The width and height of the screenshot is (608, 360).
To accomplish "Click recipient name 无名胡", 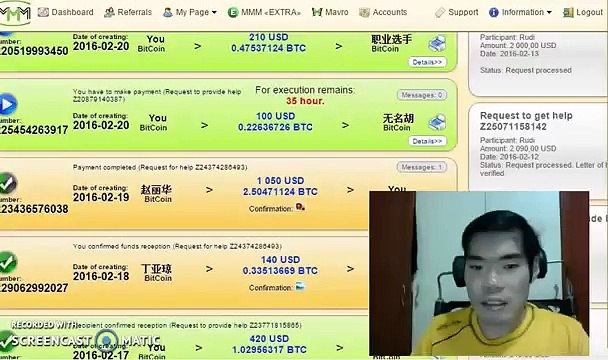I will [x=398, y=118].
